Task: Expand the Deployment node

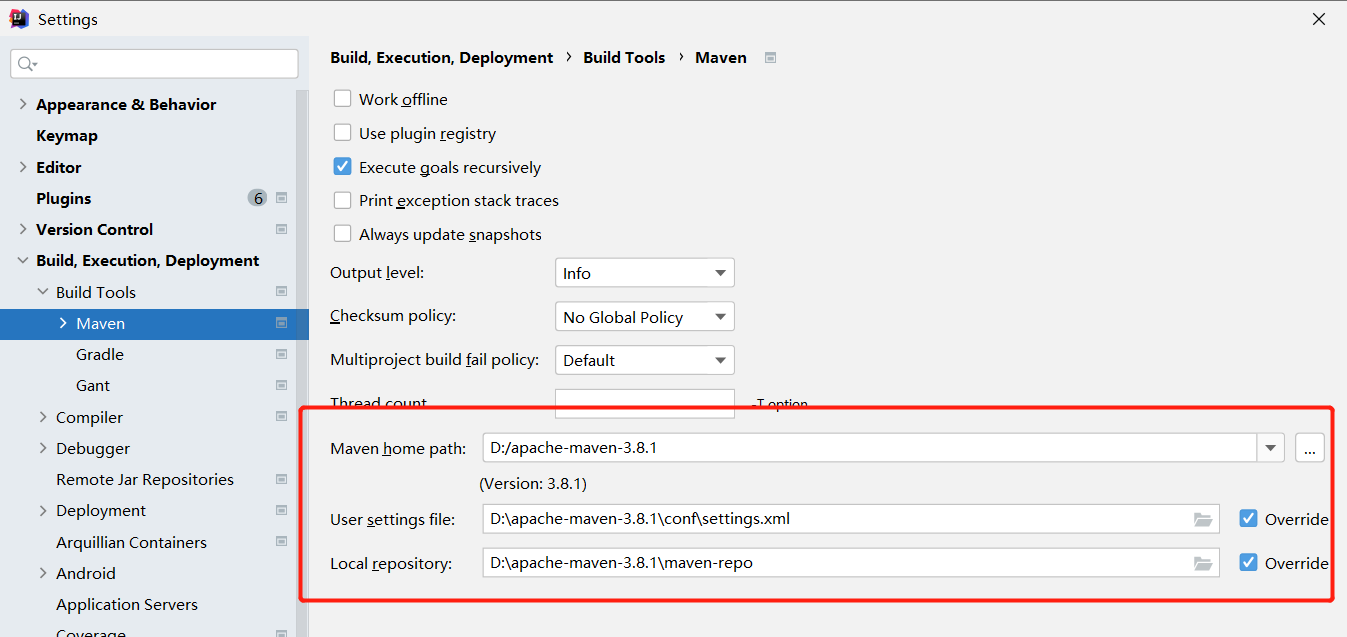Action: tap(42, 510)
